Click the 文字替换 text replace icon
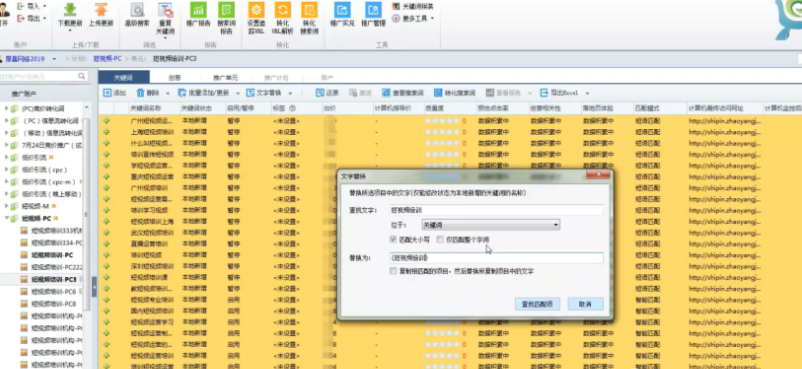Screen dimensions: 802x369 (250, 93)
